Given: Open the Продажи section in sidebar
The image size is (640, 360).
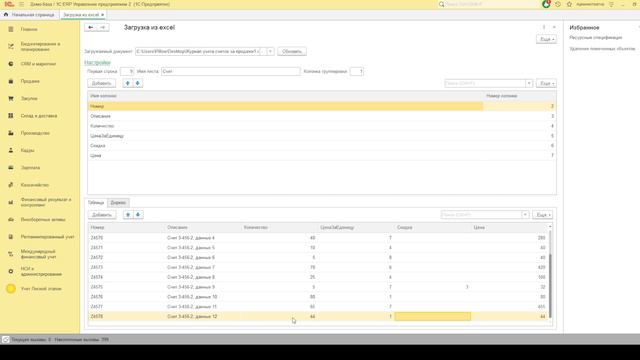Looking at the screenshot, I should (x=30, y=81).
